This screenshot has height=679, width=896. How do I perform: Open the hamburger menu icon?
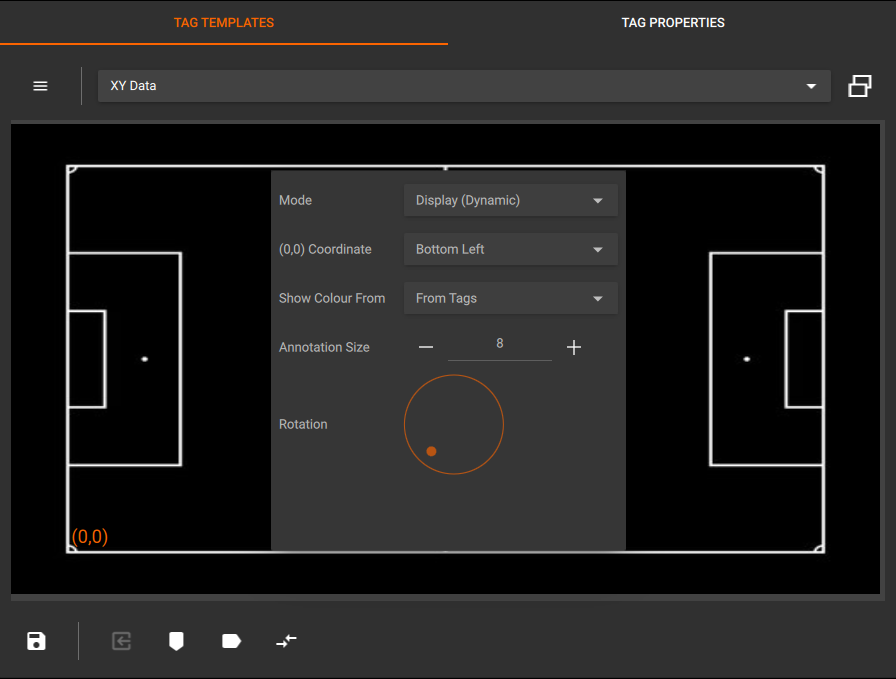point(40,86)
